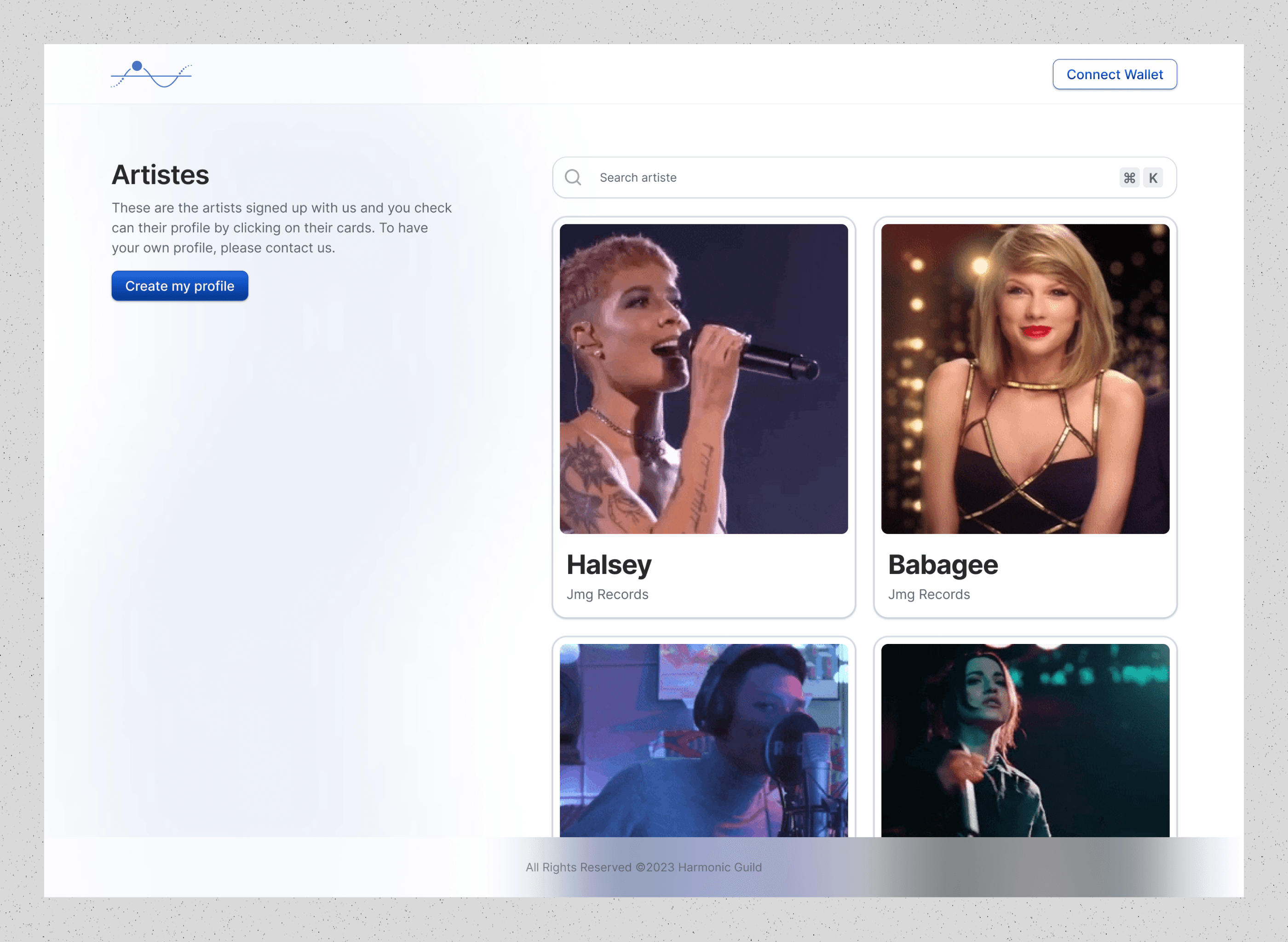Viewport: 1288px width, 942px height.
Task: Click the blue dot on logo
Action: coord(137,66)
